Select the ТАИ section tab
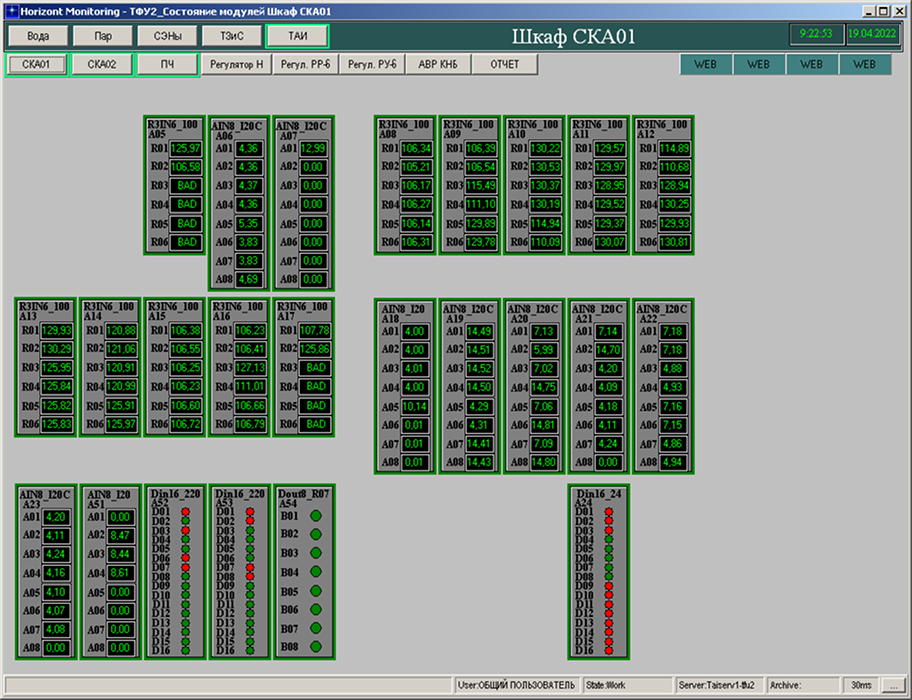 (298, 35)
